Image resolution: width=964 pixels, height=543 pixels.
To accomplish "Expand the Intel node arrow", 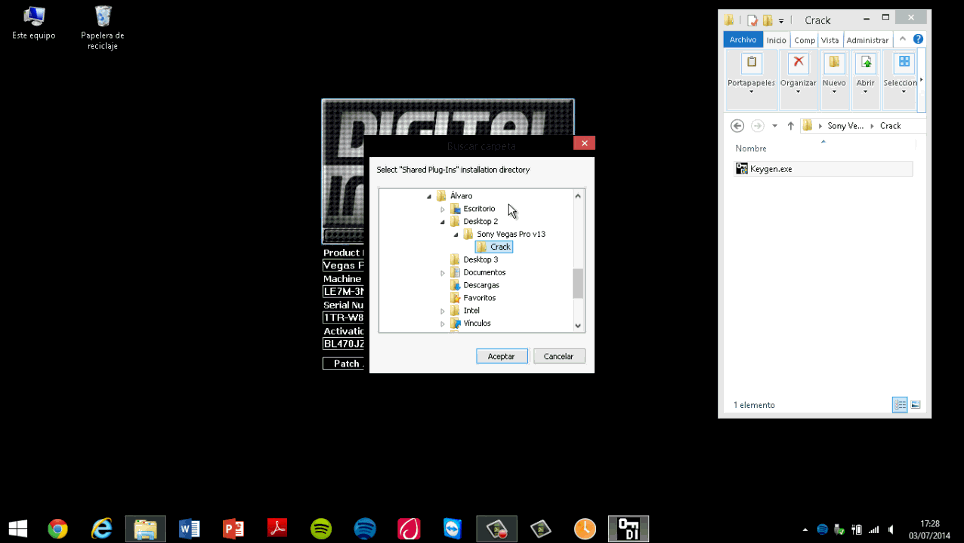I will (x=442, y=311).
